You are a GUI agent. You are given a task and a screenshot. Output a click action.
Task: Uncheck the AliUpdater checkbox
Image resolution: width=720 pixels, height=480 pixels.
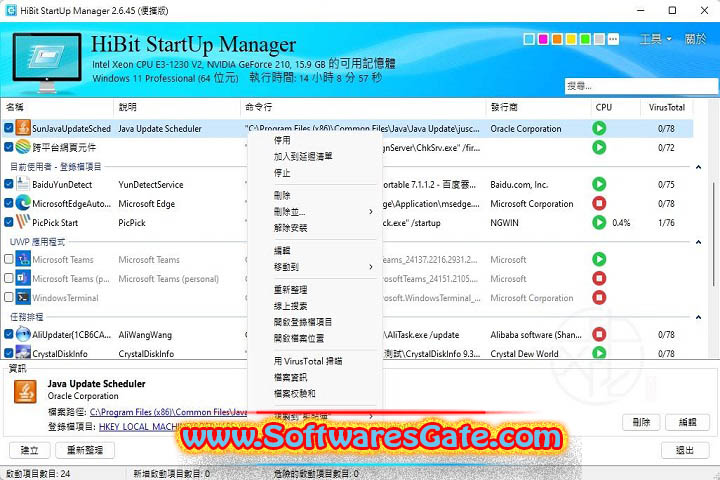pos(8,334)
